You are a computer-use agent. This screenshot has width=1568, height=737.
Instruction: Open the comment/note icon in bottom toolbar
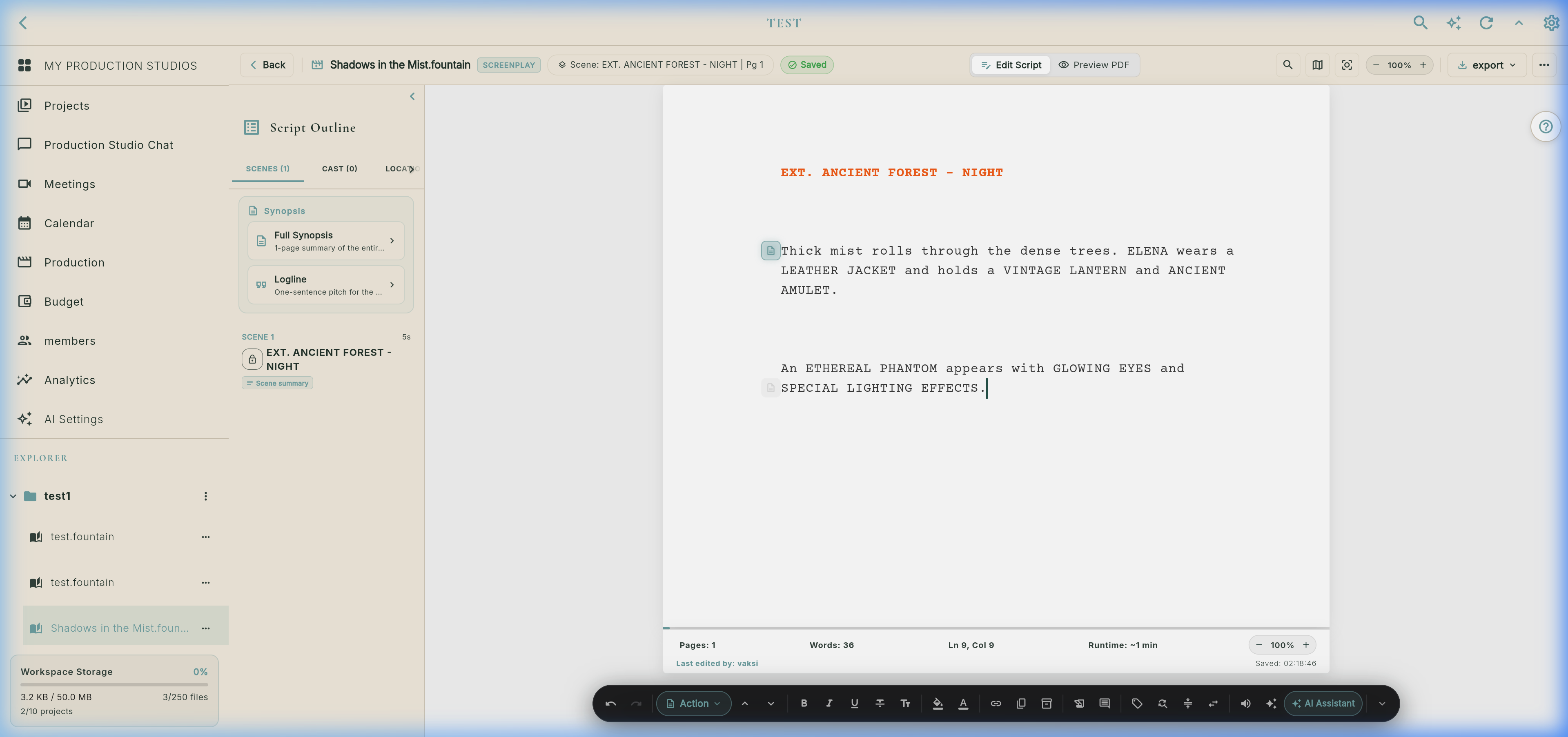click(x=1104, y=704)
